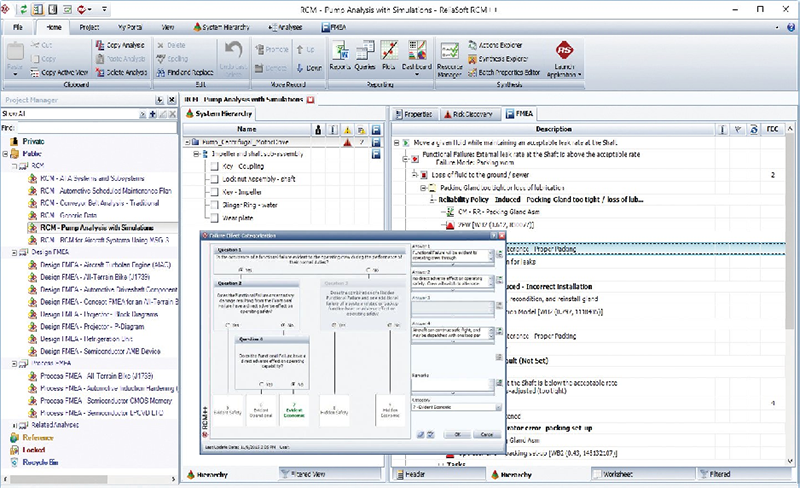
Task: Select No radio for Question 4
Action: (293, 384)
